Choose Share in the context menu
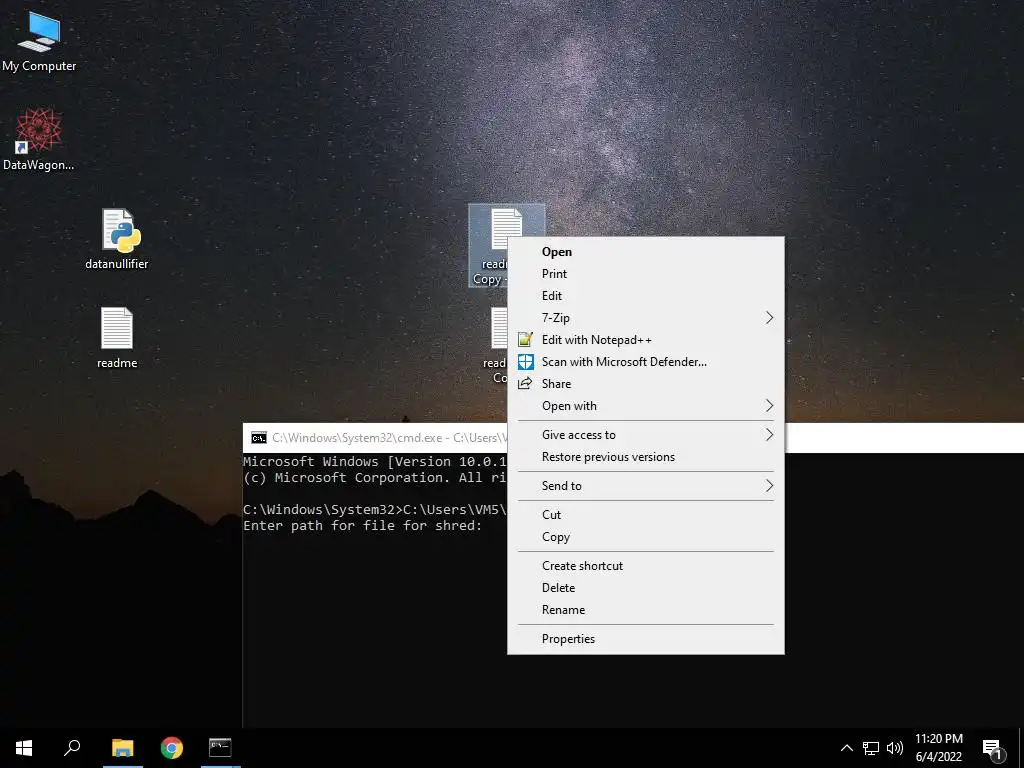The image size is (1024, 768). (646, 384)
